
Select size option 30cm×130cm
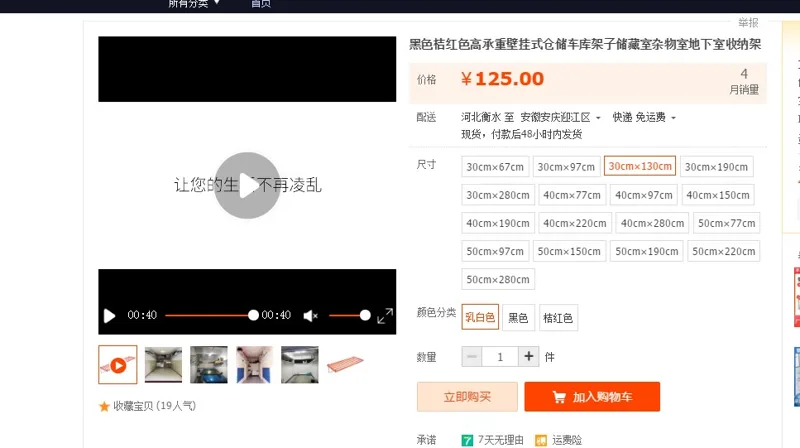click(640, 166)
